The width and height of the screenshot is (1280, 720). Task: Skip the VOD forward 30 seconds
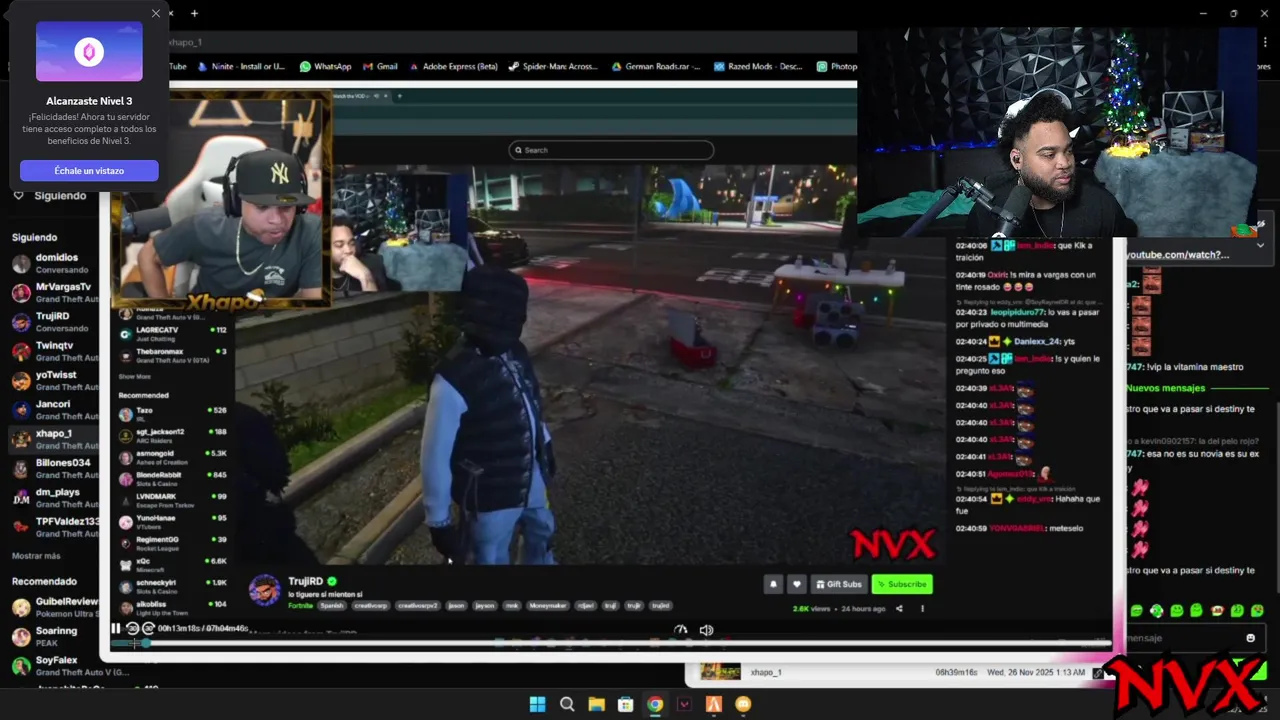(148, 629)
